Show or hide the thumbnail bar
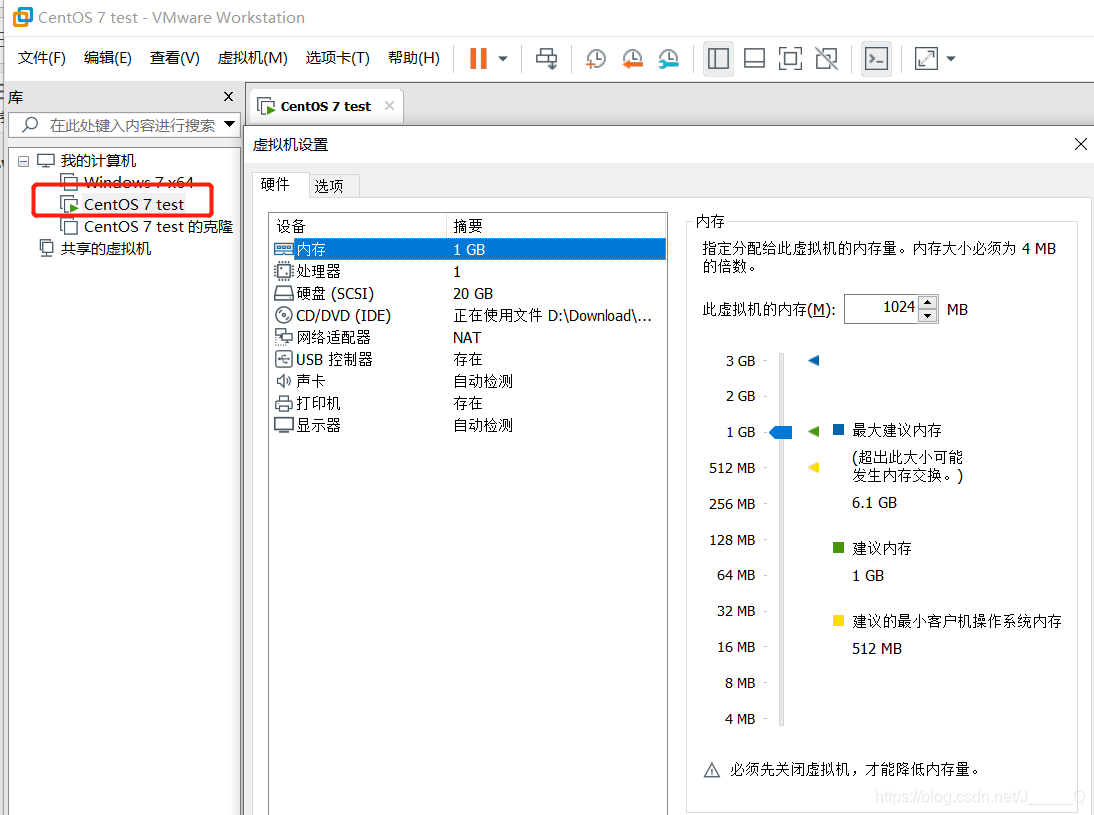 (x=754, y=59)
